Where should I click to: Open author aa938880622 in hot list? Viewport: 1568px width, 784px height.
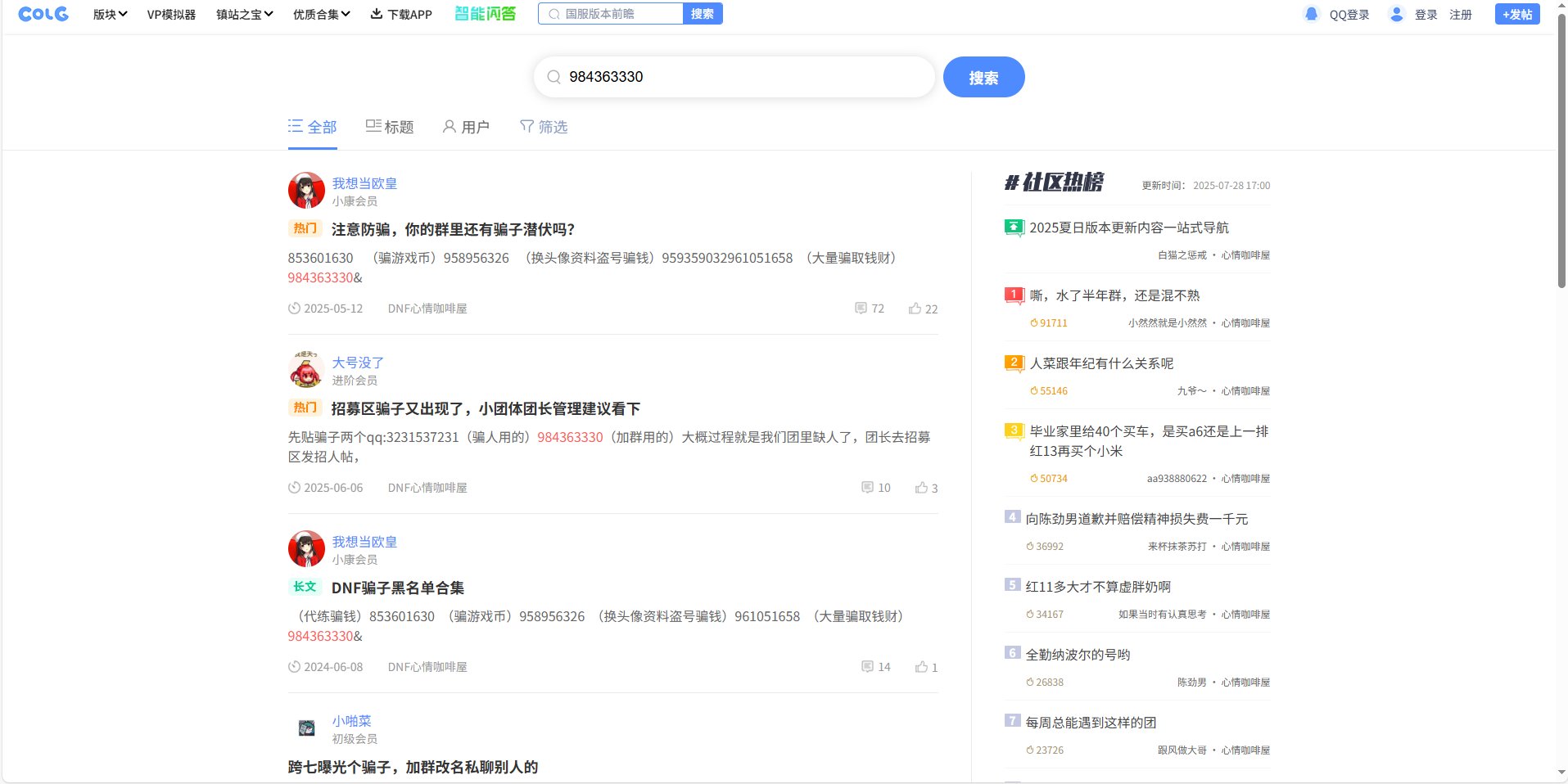tap(1177, 479)
